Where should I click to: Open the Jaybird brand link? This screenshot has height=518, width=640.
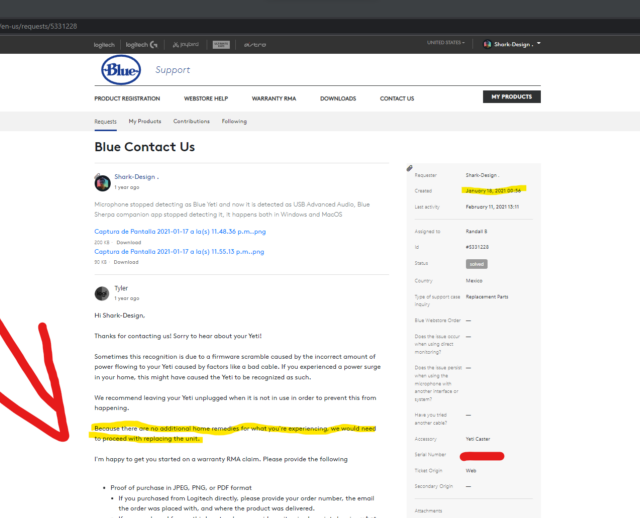click(186, 44)
